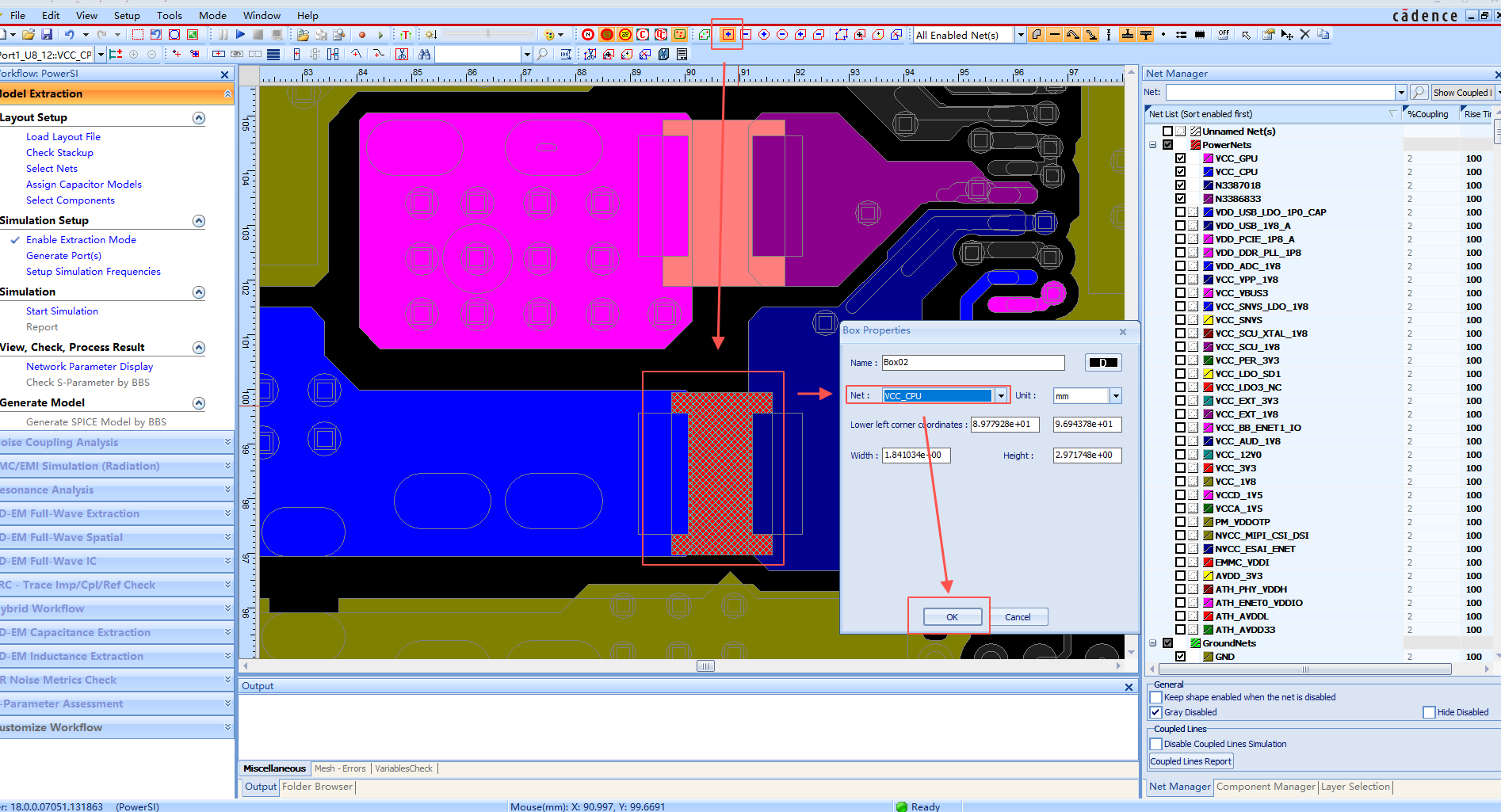The width and height of the screenshot is (1501, 812).
Task: Click the red circled C icon
Action: click(x=643, y=35)
